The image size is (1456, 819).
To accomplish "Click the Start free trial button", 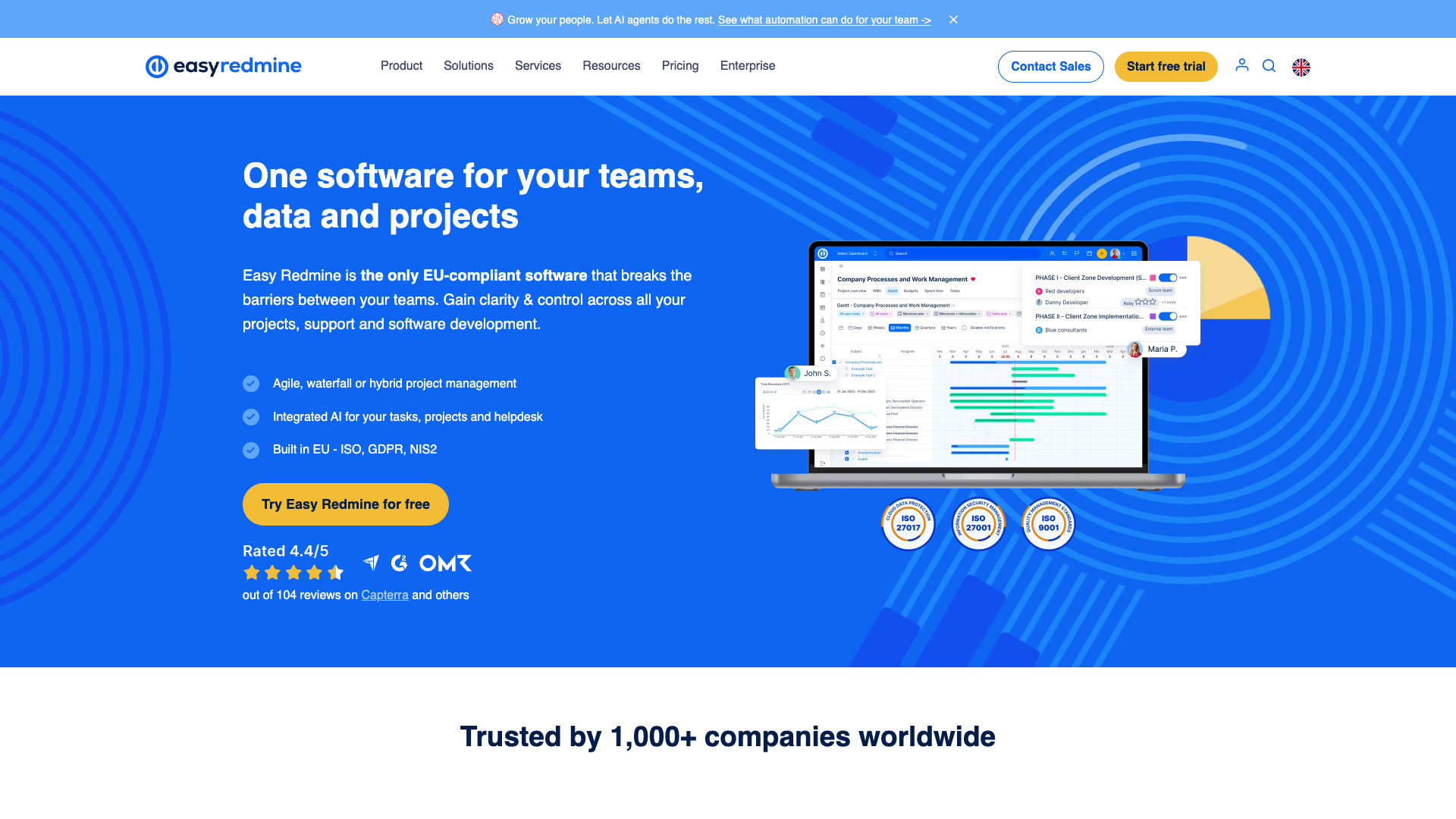I will pyautogui.click(x=1166, y=67).
